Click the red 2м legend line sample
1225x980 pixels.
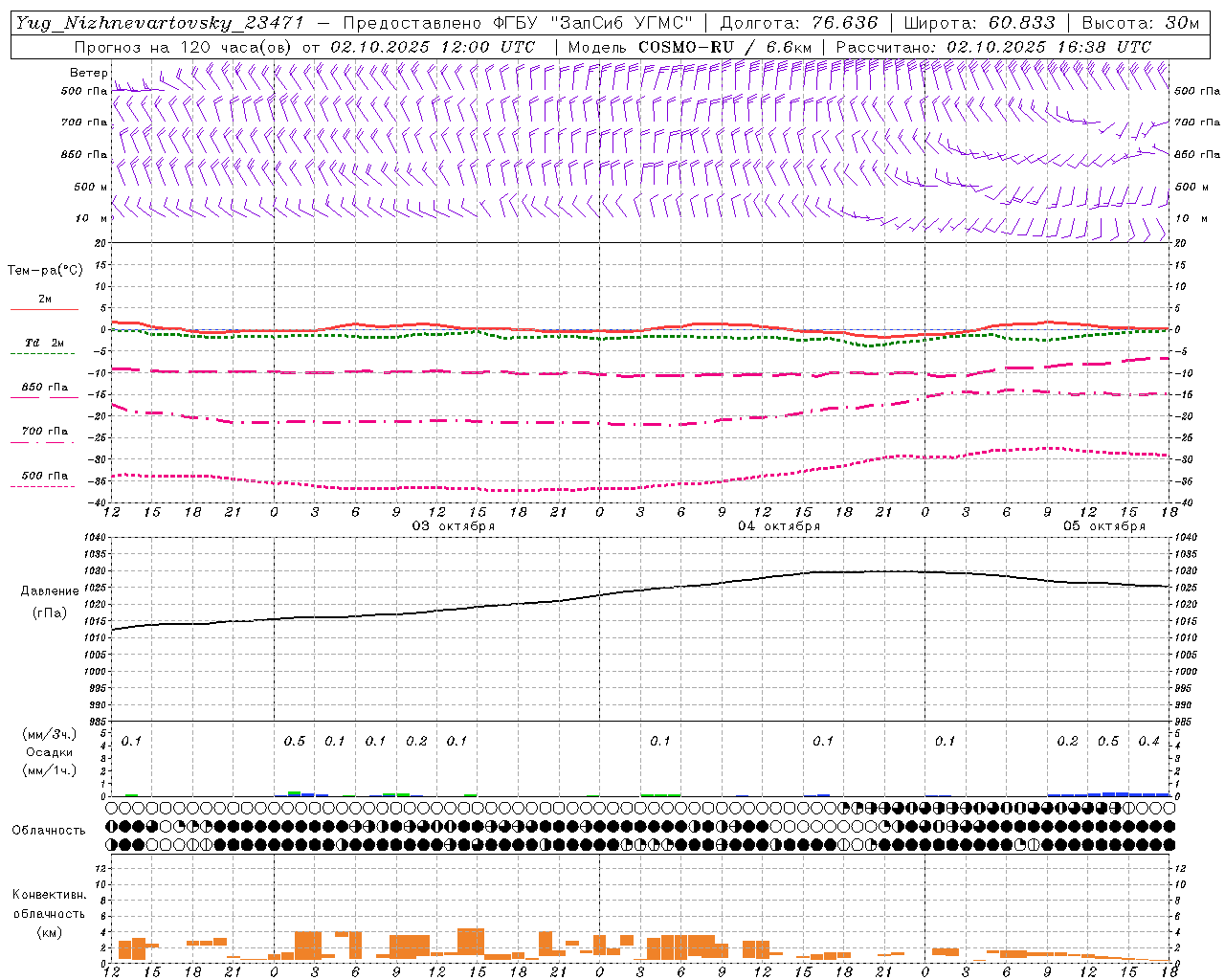(x=44, y=310)
